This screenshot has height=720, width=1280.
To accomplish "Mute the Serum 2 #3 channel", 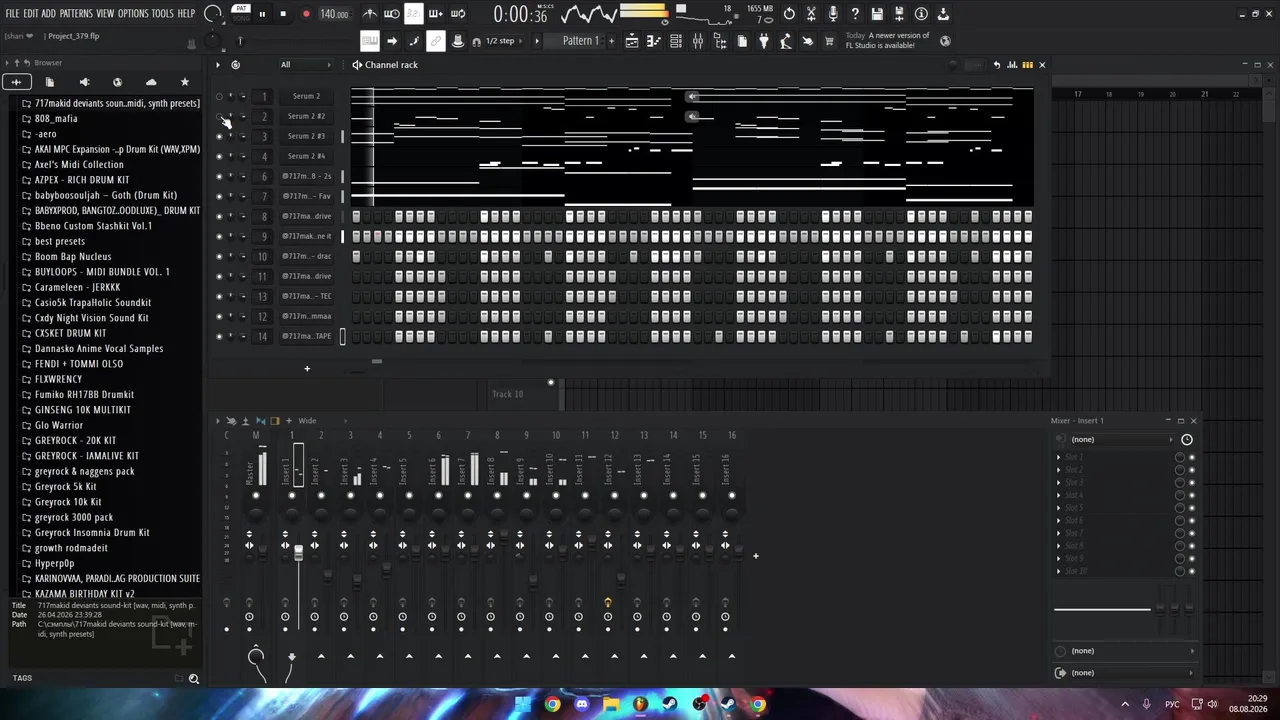I will coord(219,136).
